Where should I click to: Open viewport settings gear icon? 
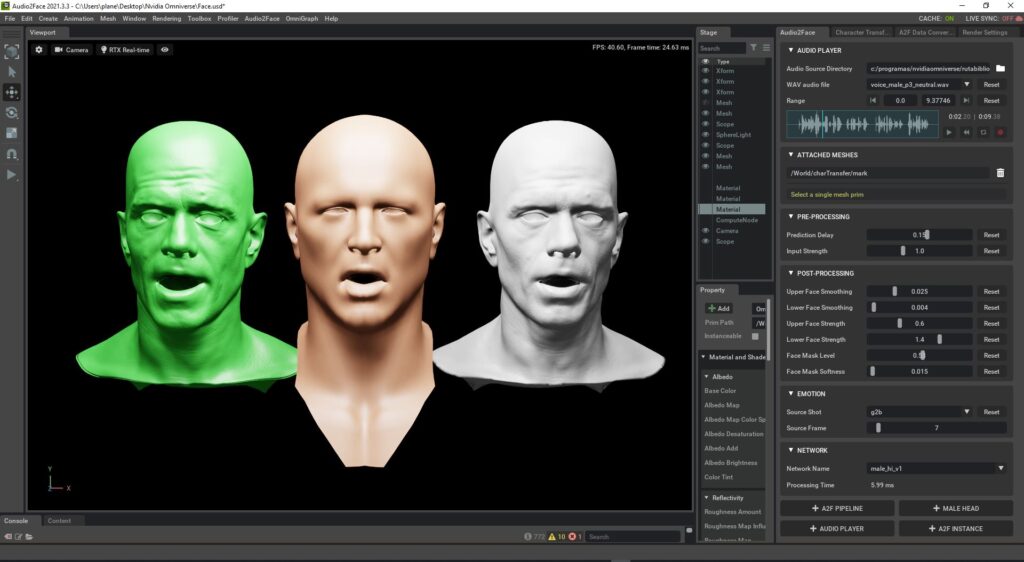click(39, 49)
